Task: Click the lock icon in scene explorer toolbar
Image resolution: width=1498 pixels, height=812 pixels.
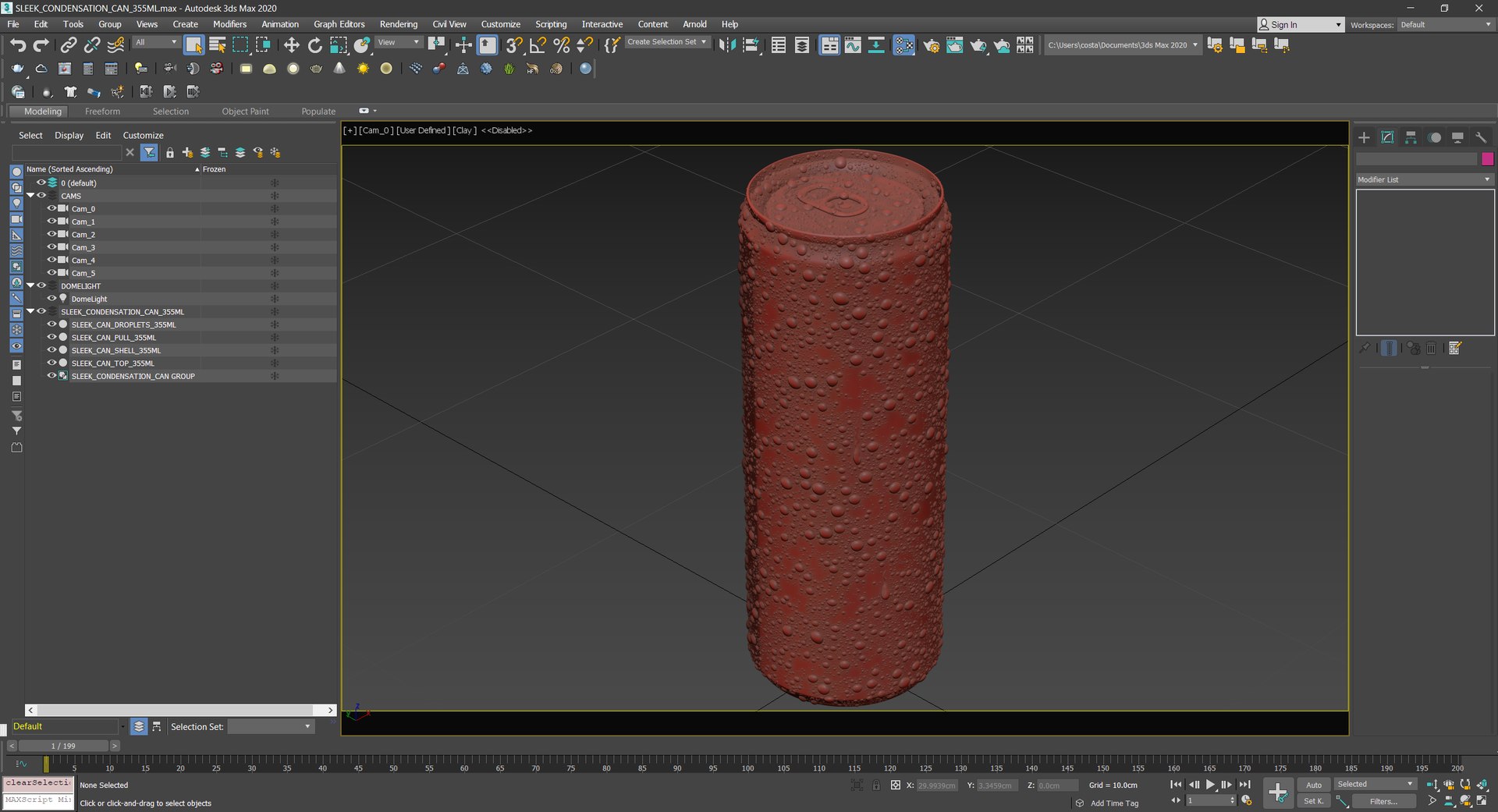Action: coord(170,153)
